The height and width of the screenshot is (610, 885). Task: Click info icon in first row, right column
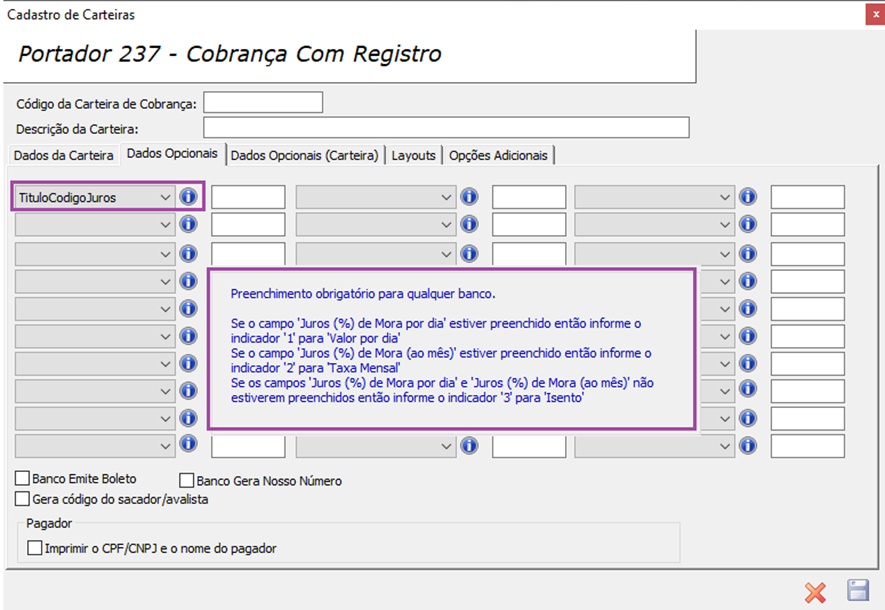748,196
